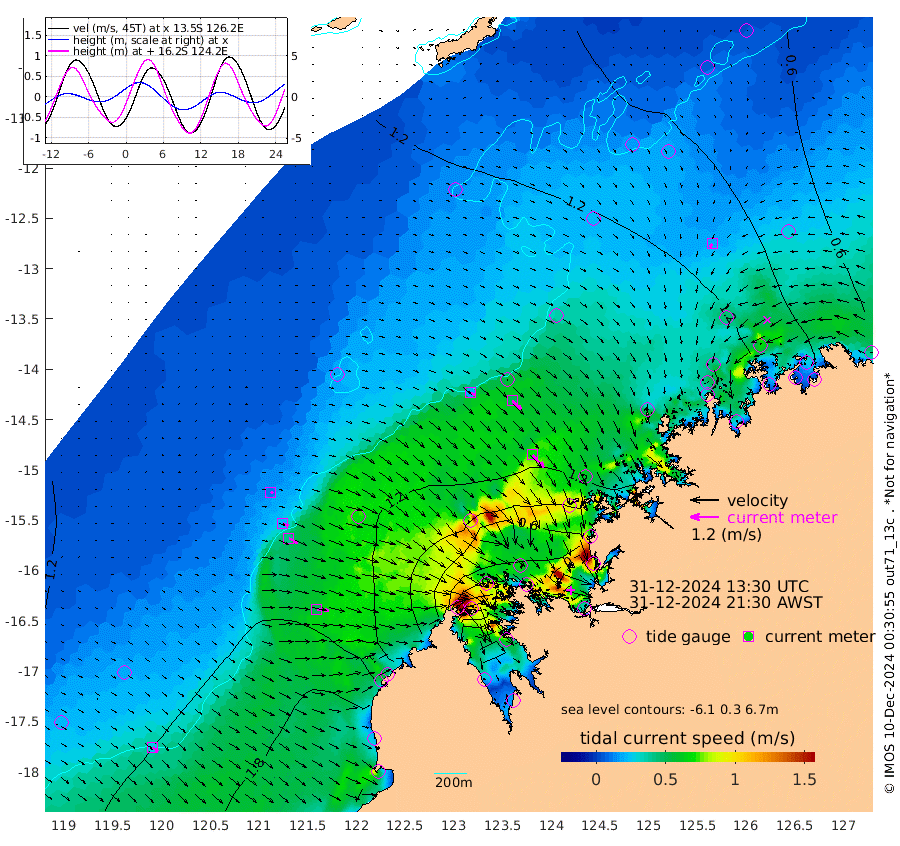Click the '123.5' longitude axis label
Image resolution: width=900 pixels, height=846 pixels.
coord(502,825)
